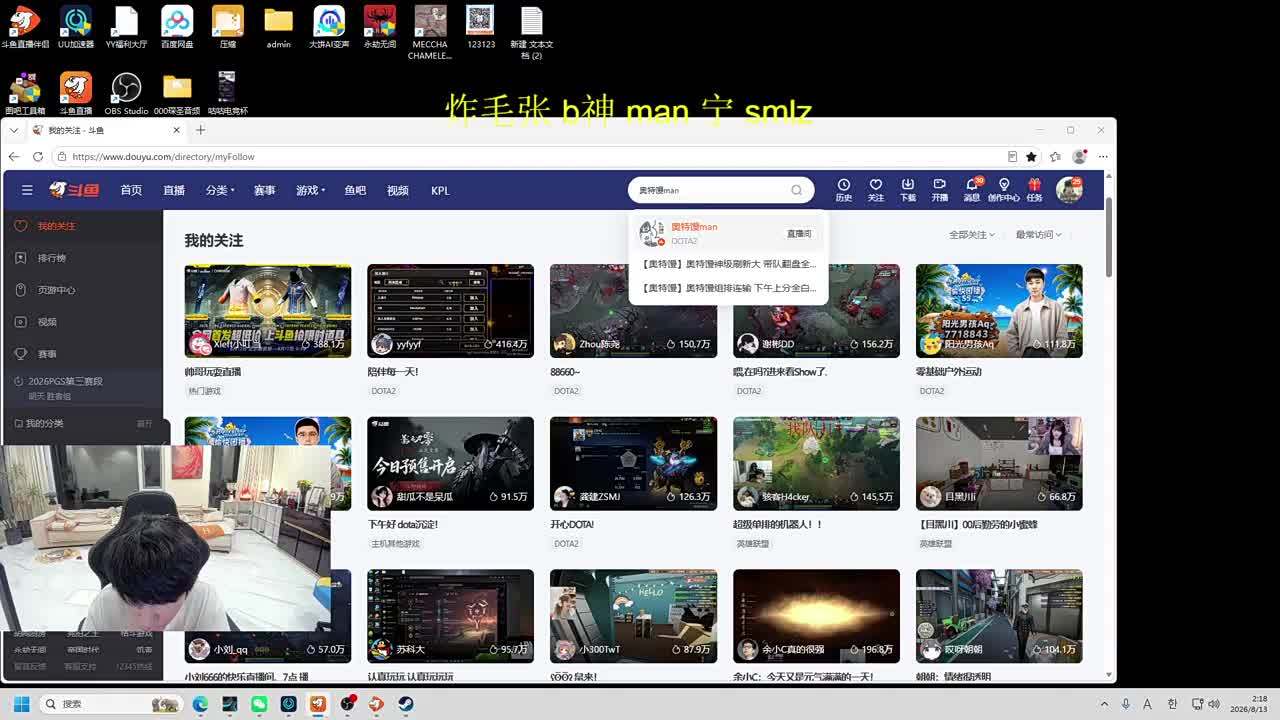Open OBS Studio desktop shortcut
Viewport: 1280px width, 720px height.
pyautogui.click(x=126, y=94)
